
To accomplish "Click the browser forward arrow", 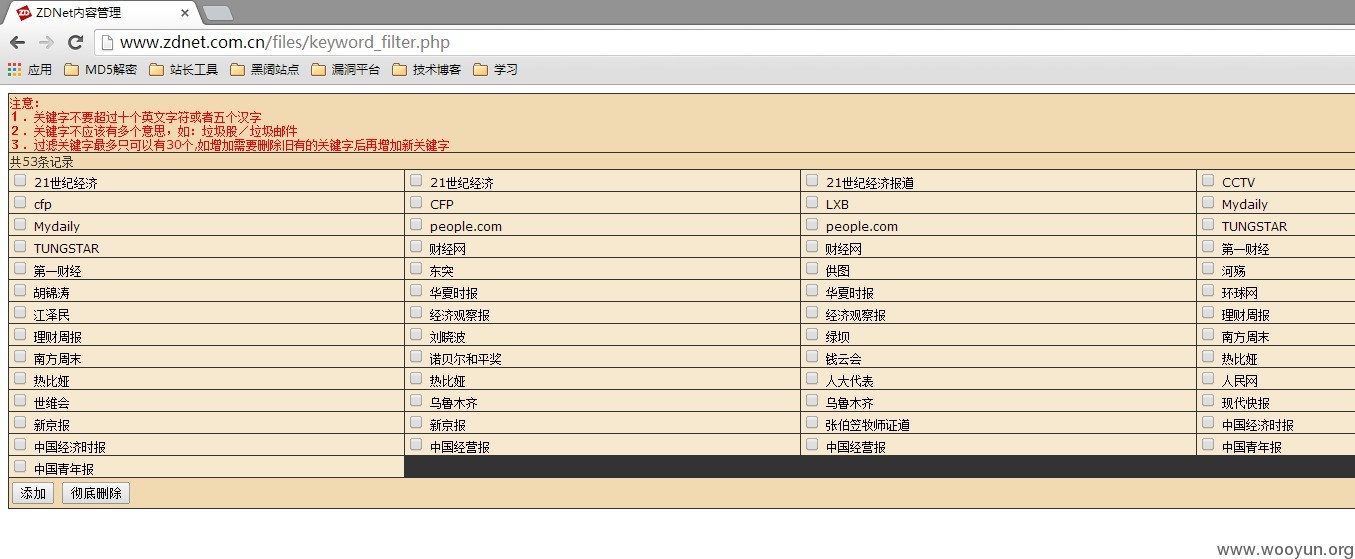I will pos(46,42).
